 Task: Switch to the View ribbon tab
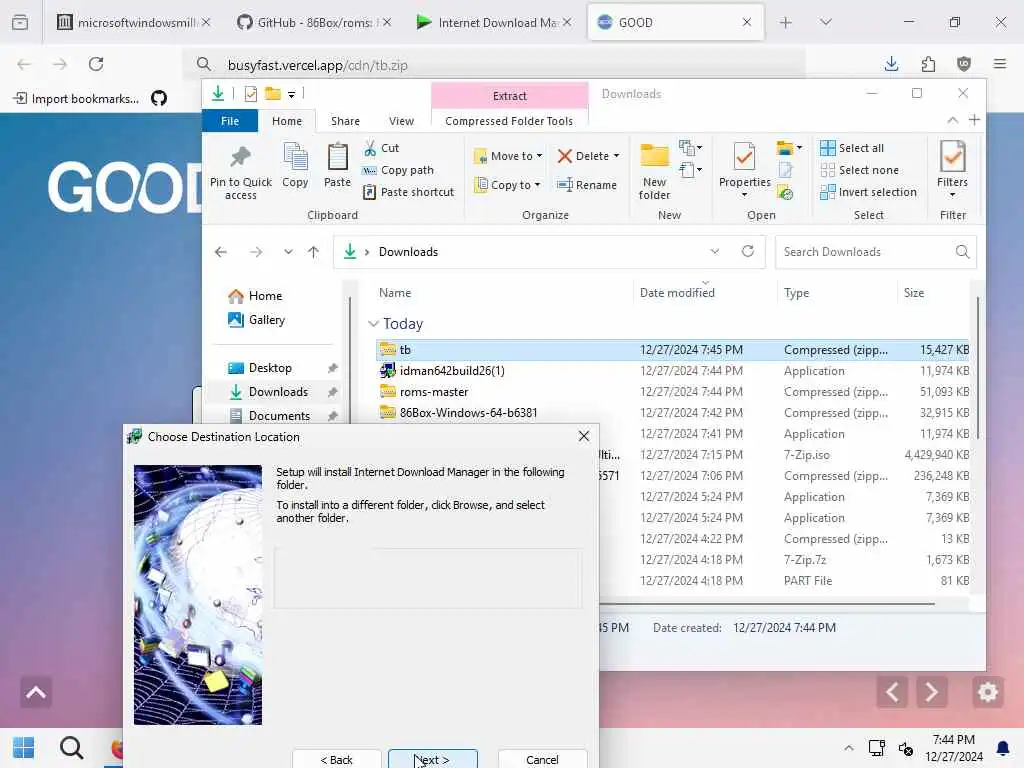[x=401, y=121]
